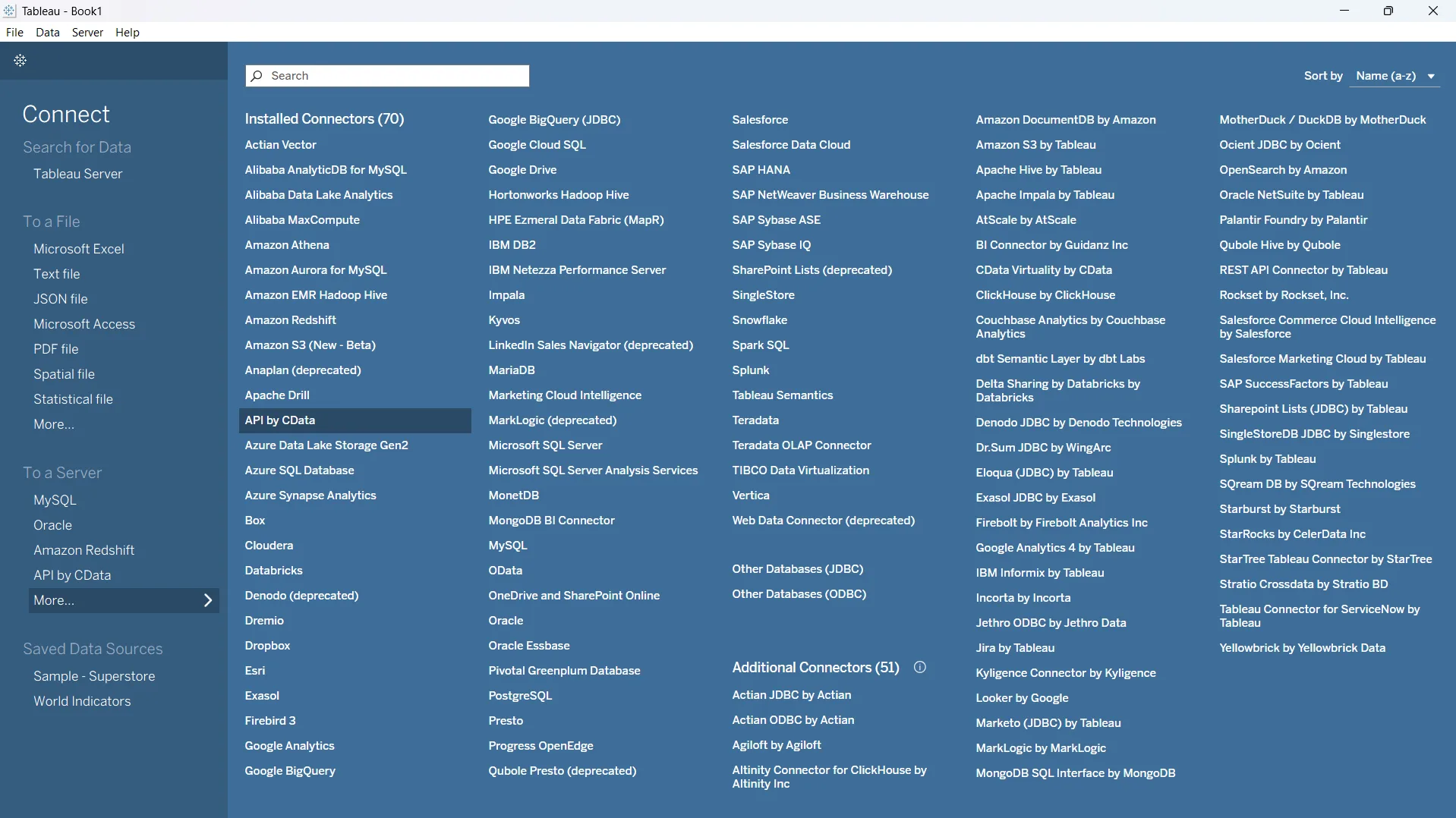Select Vertica connector
The width and height of the screenshot is (1456, 818).
click(751, 496)
